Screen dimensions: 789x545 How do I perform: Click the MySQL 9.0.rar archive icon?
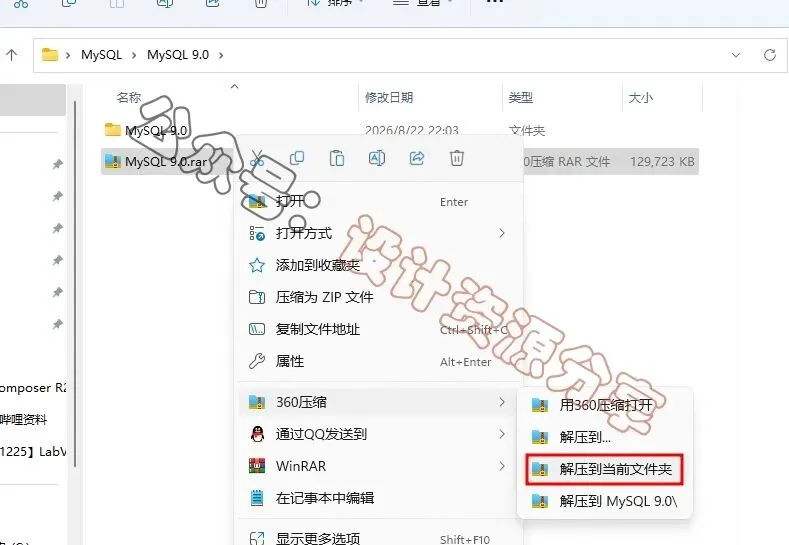[x=112, y=161]
